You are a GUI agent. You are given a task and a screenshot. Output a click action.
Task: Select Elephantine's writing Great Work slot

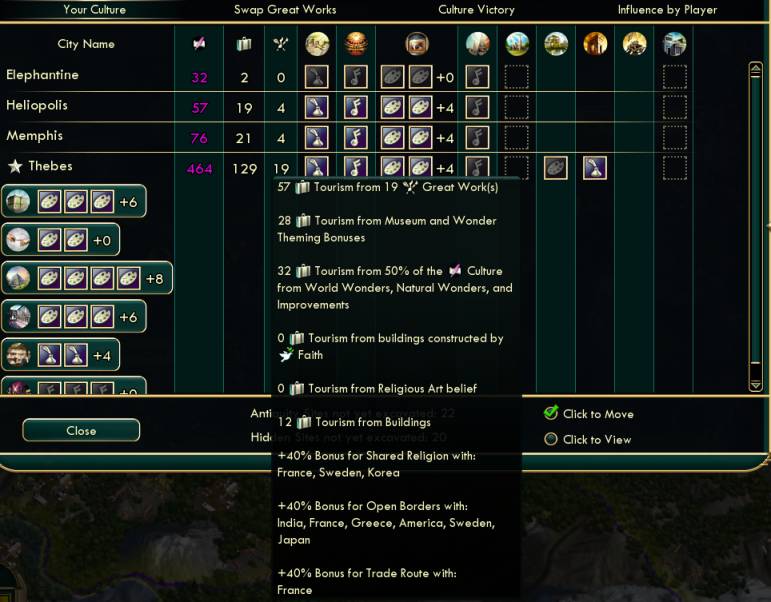[x=317, y=77]
